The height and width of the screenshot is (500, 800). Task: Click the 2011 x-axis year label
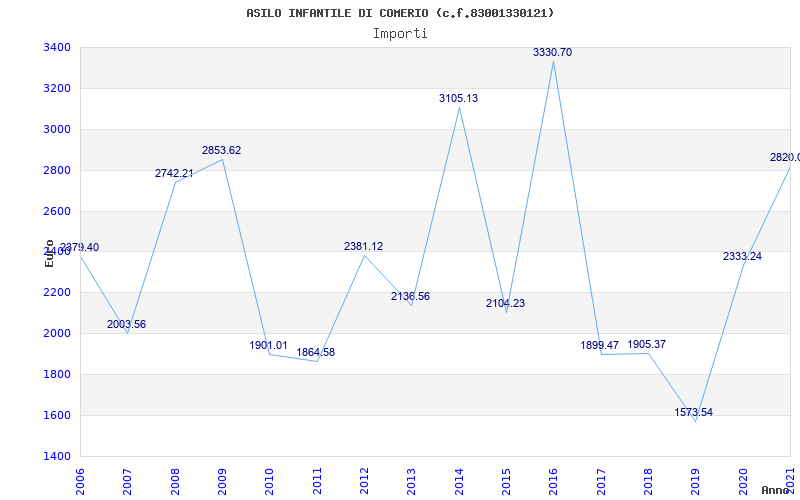click(x=317, y=481)
